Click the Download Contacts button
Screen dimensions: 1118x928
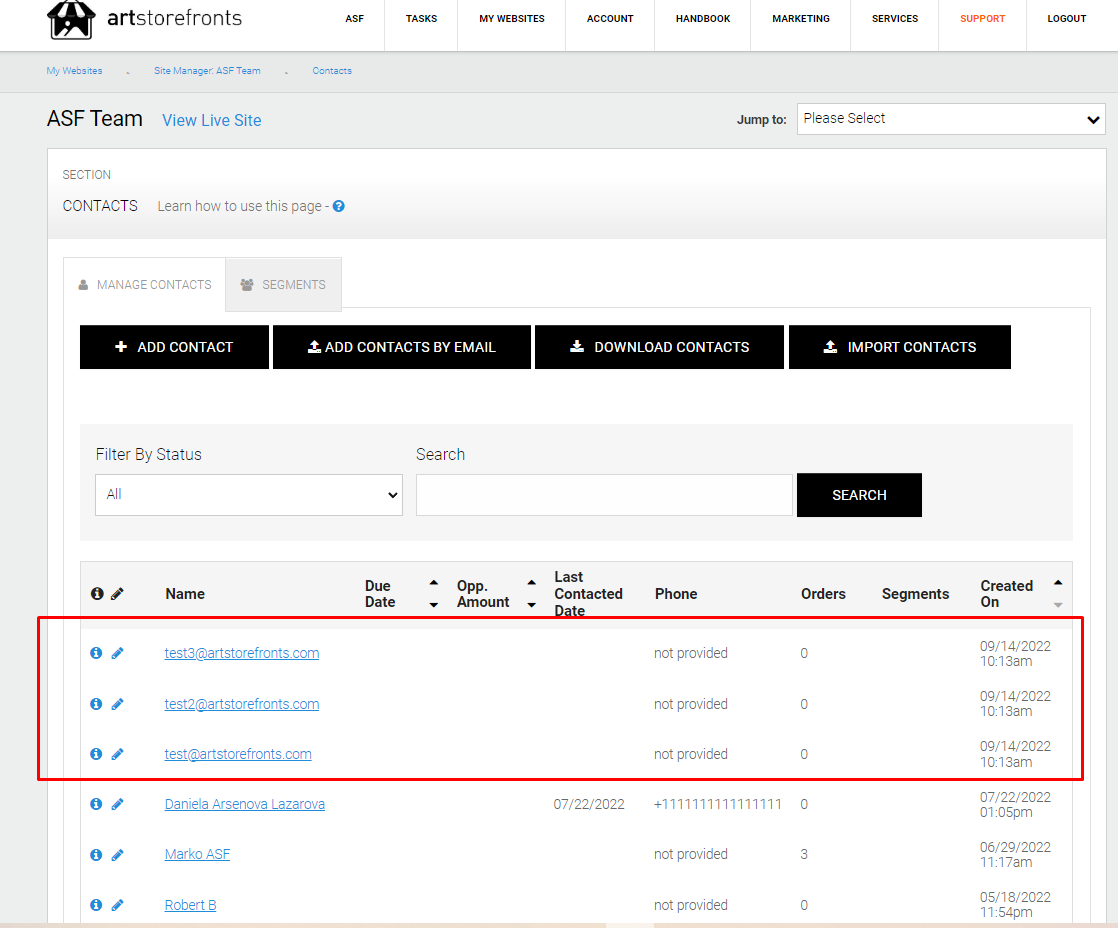point(660,347)
